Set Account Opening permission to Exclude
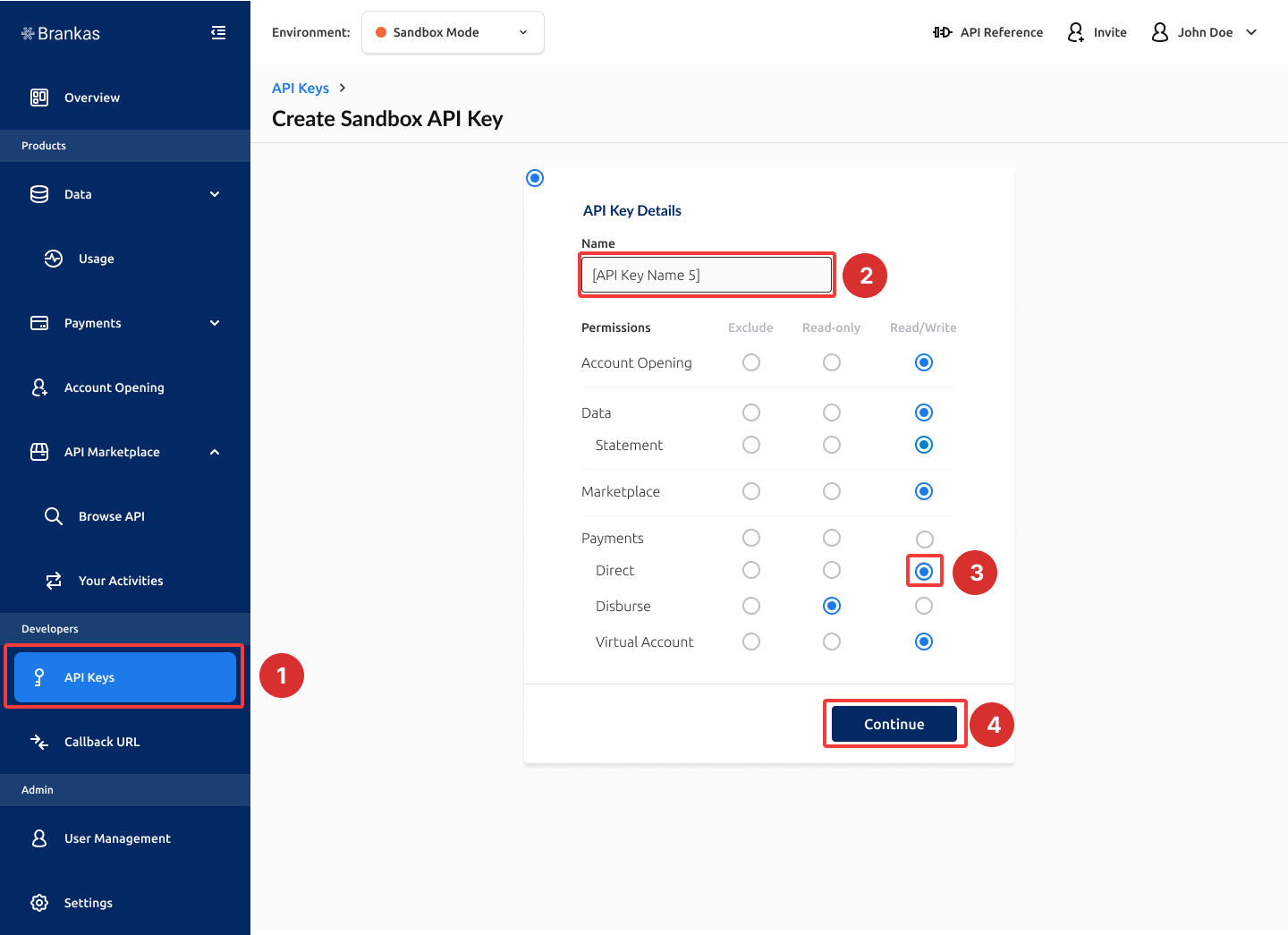This screenshot has height=935, width=1288. pos(750,362)
